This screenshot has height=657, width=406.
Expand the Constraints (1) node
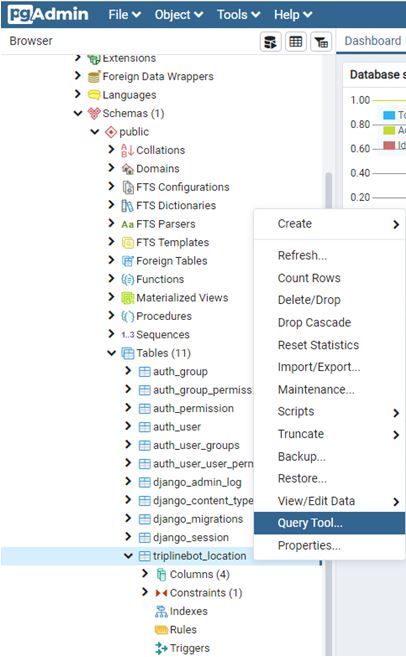[x=145, y=592]
